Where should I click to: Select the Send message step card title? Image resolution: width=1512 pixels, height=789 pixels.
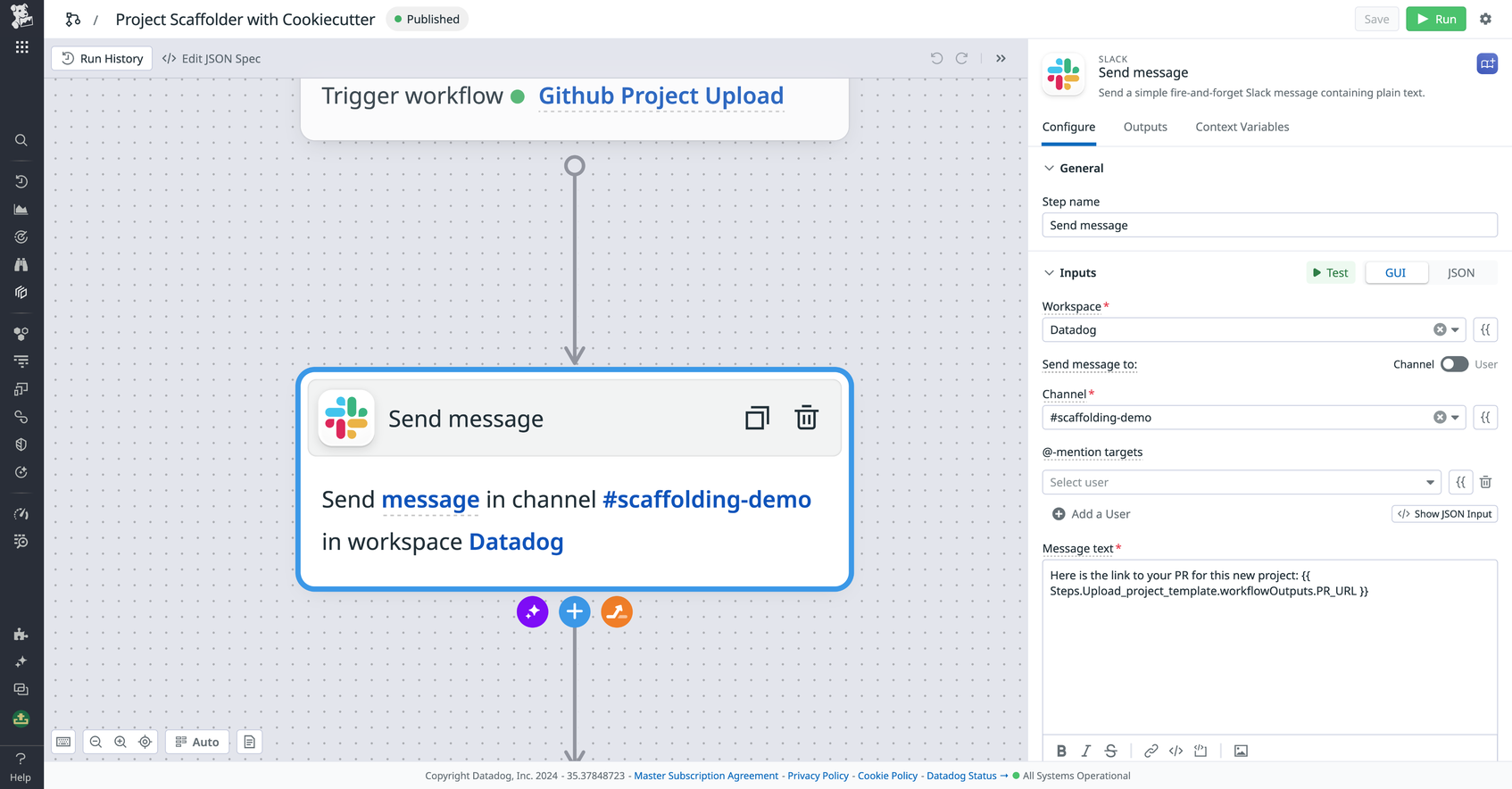466,419
